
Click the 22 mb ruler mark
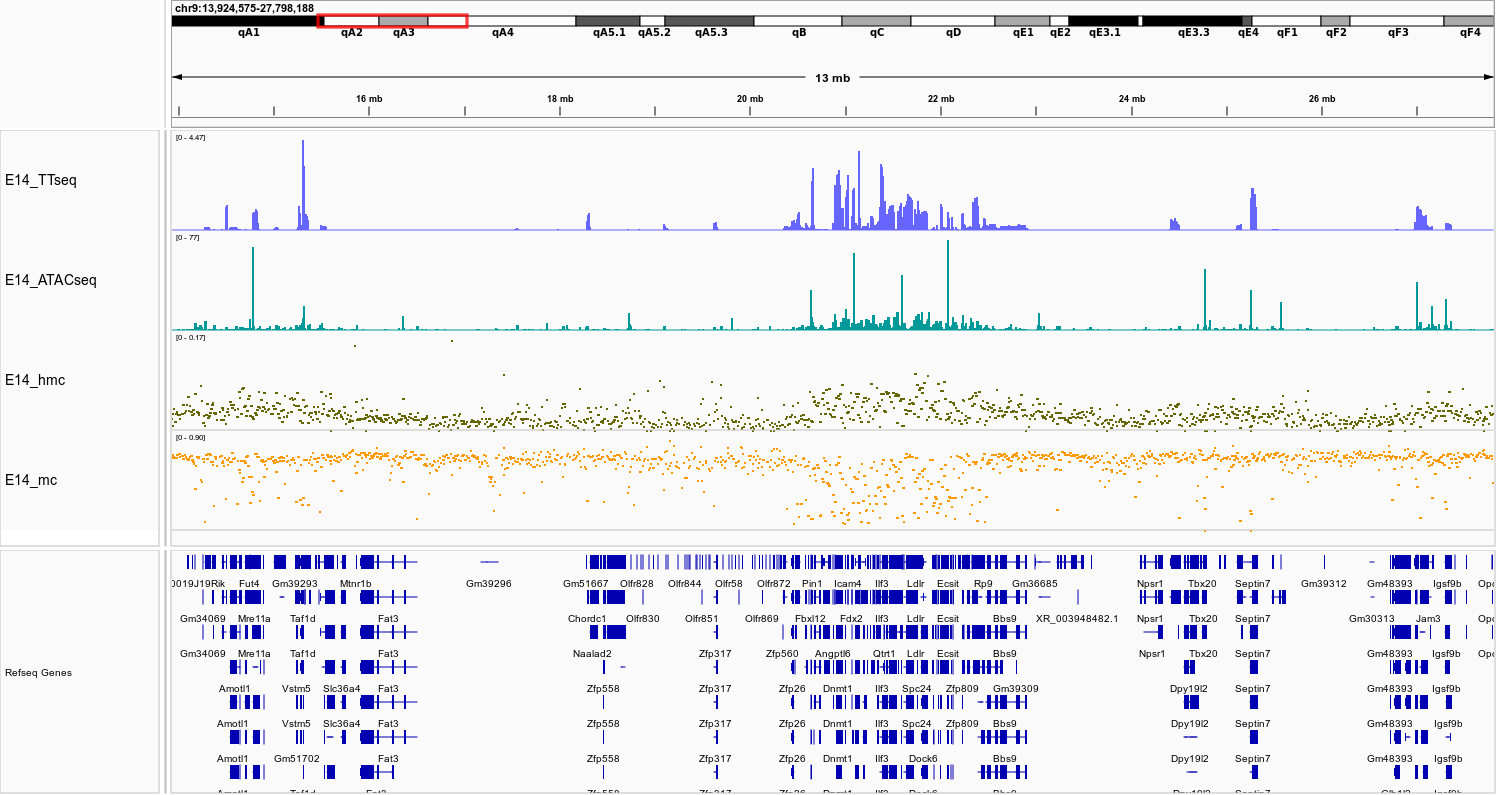point(941,99)
